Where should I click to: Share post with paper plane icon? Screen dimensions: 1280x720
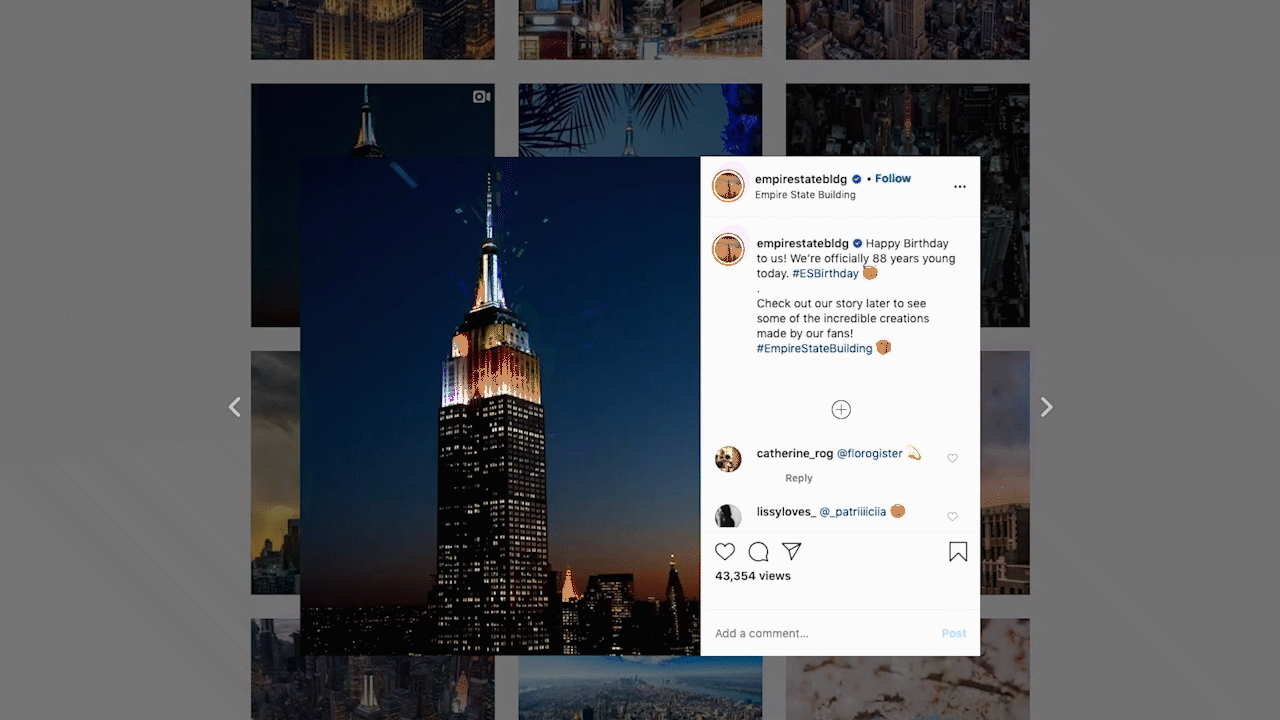792,551
